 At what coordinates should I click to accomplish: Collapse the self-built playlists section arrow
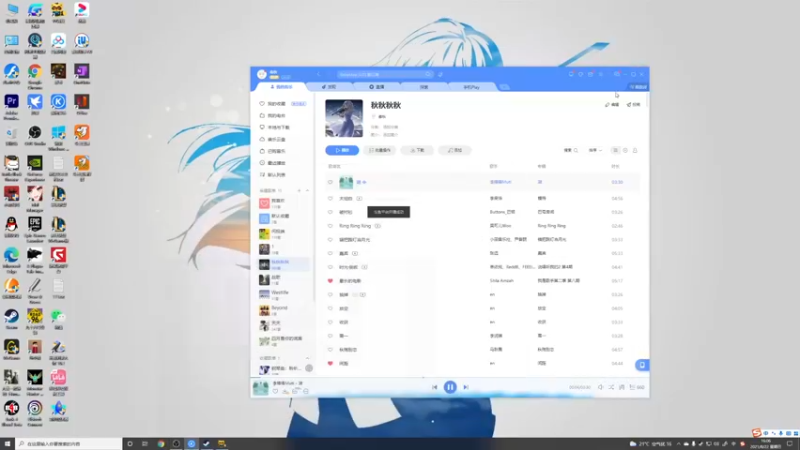(307, 190)
